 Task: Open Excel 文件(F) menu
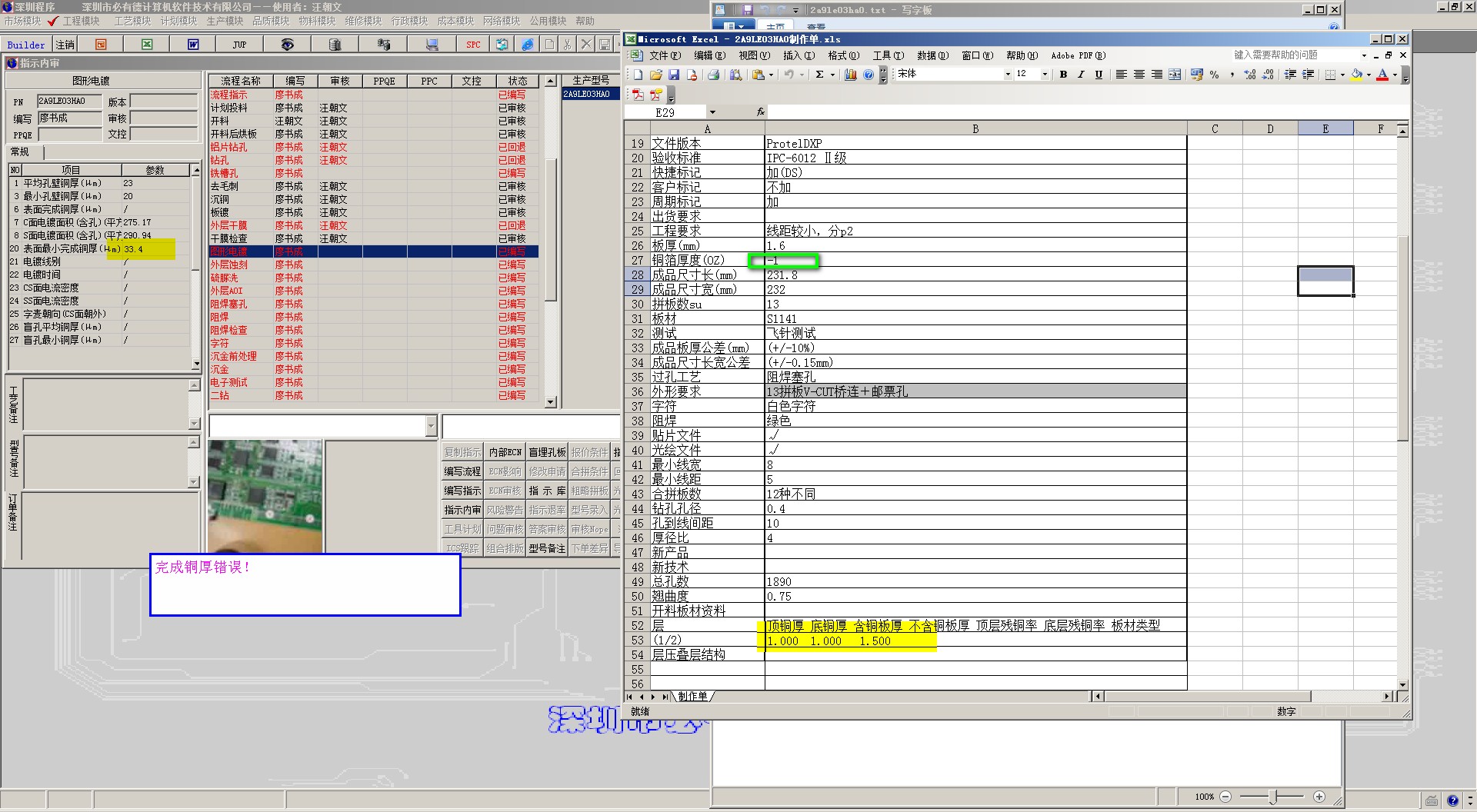pyautogui.click(x=665, y=55)
